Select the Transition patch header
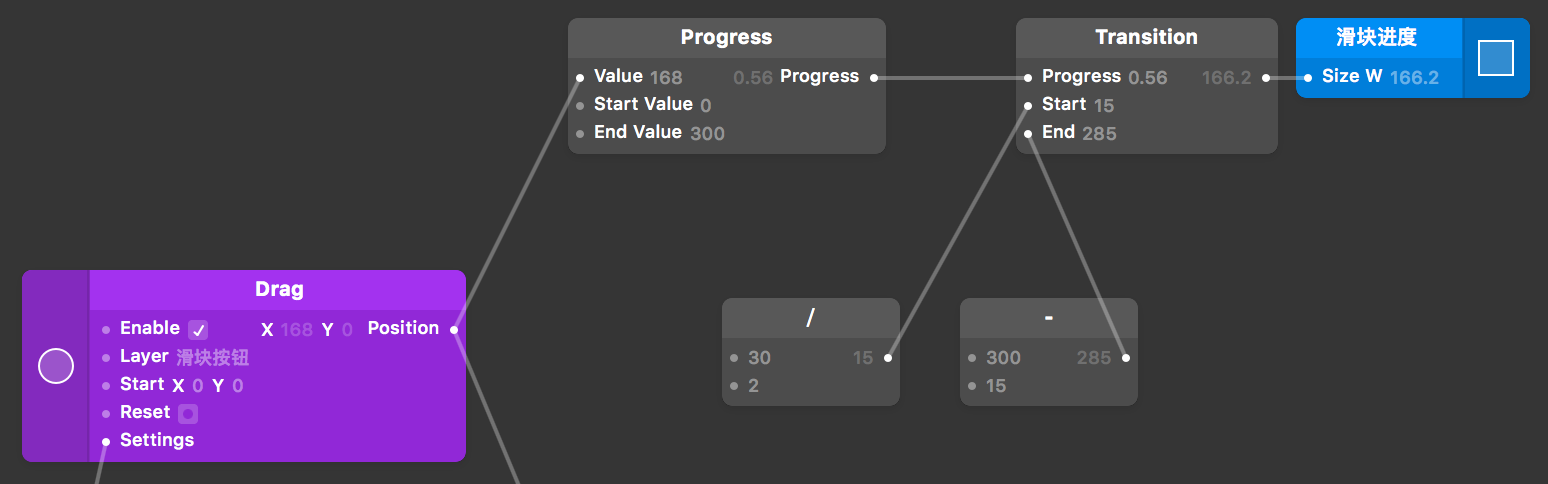The image size is (1548, 484). [x=1146, y=37]
